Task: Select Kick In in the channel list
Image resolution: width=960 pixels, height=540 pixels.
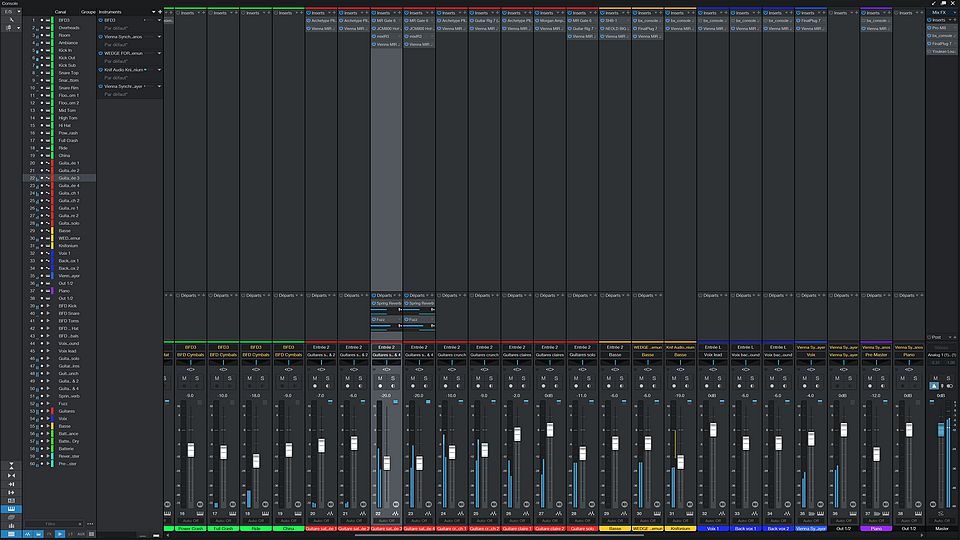Action: 64,50
